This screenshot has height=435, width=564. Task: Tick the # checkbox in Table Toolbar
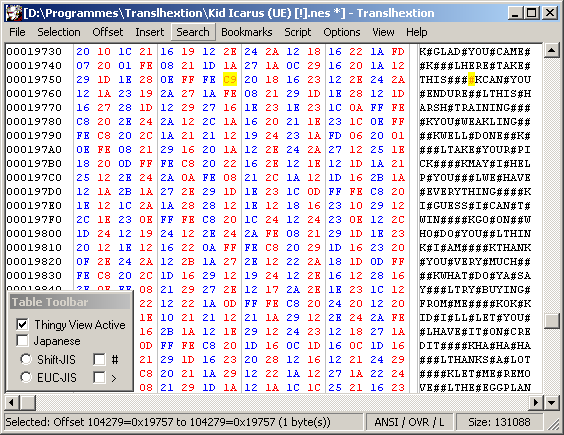99,359
